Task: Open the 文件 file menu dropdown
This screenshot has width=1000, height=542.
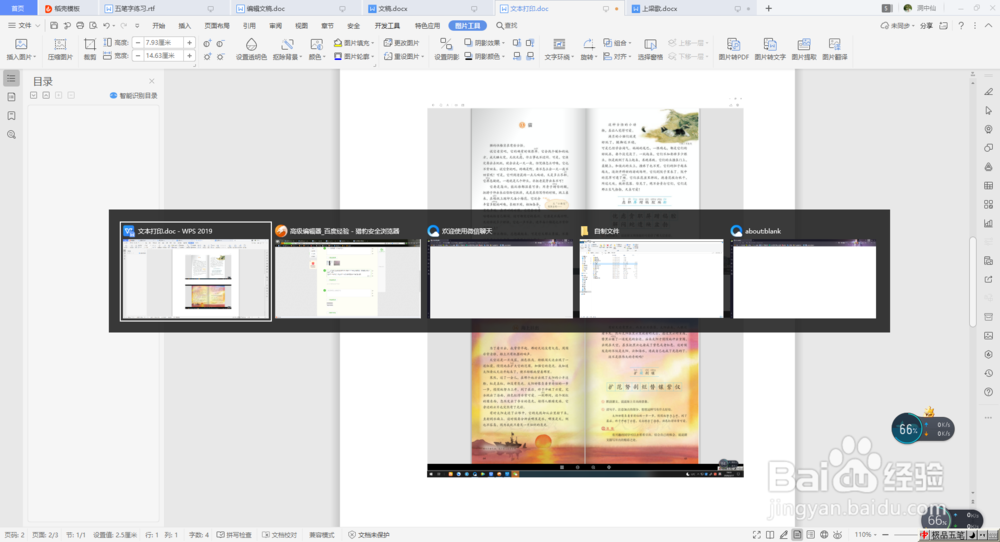Action: [x=24, y=26]
